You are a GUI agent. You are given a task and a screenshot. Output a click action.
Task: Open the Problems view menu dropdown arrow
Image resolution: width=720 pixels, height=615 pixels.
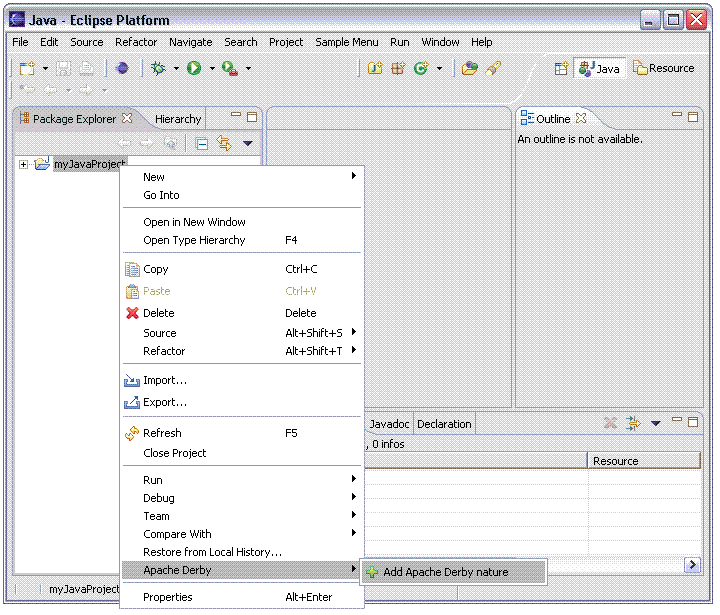click(656, 424)
